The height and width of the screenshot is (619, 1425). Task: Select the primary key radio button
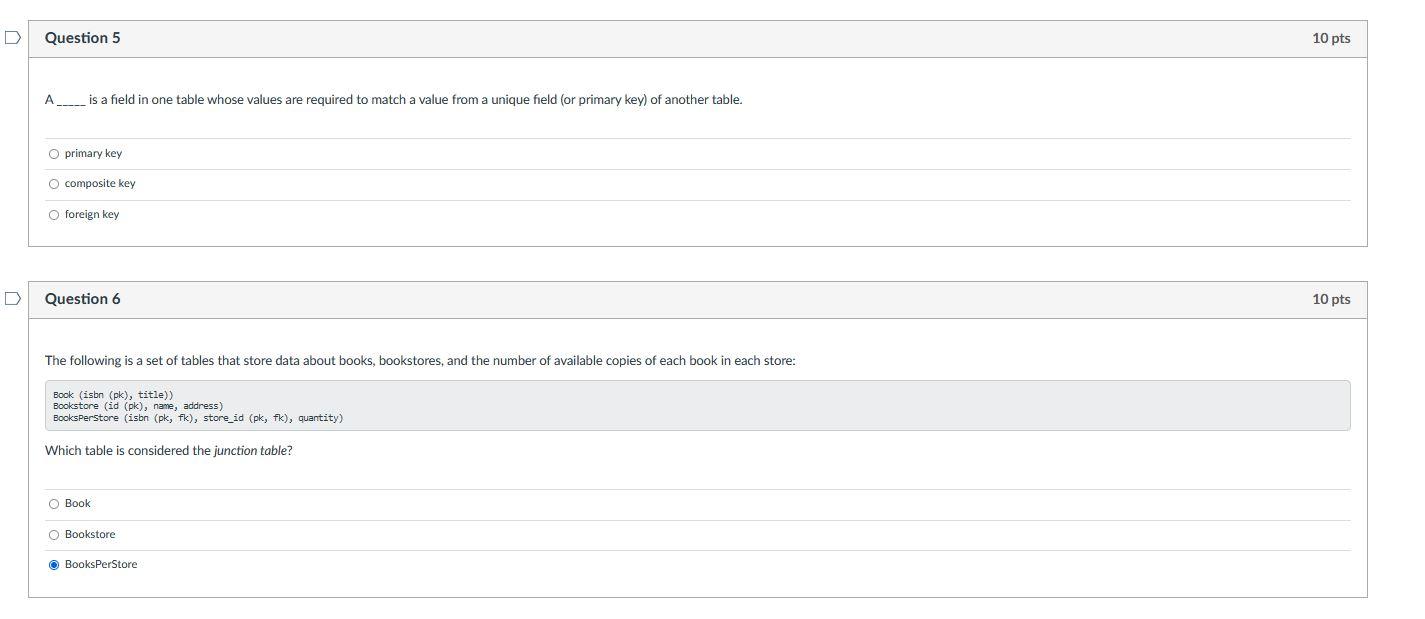(x=53, y=153)
